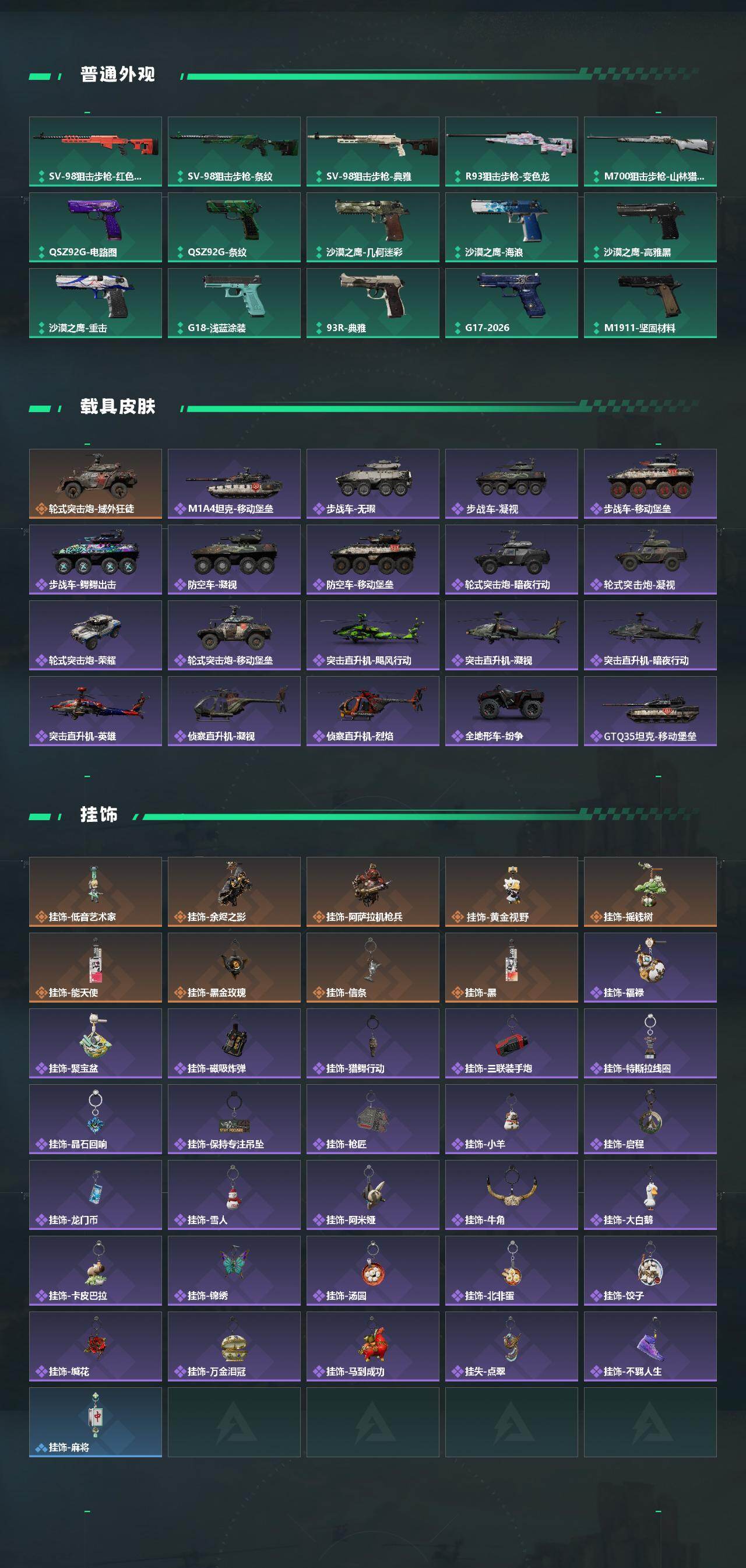Image resolution: width=746 pixels, height=1568 pixels.
Task: Select the 挂饰-低音艺术家 charm
Action: pyautogui.click(x=96, y=892)
